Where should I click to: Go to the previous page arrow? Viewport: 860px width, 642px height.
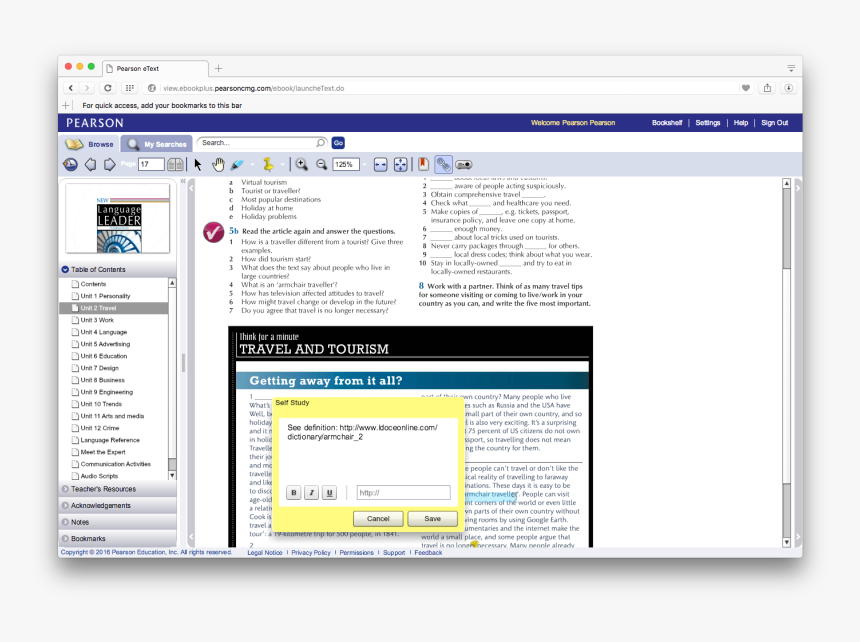click(x=90, y=164)
